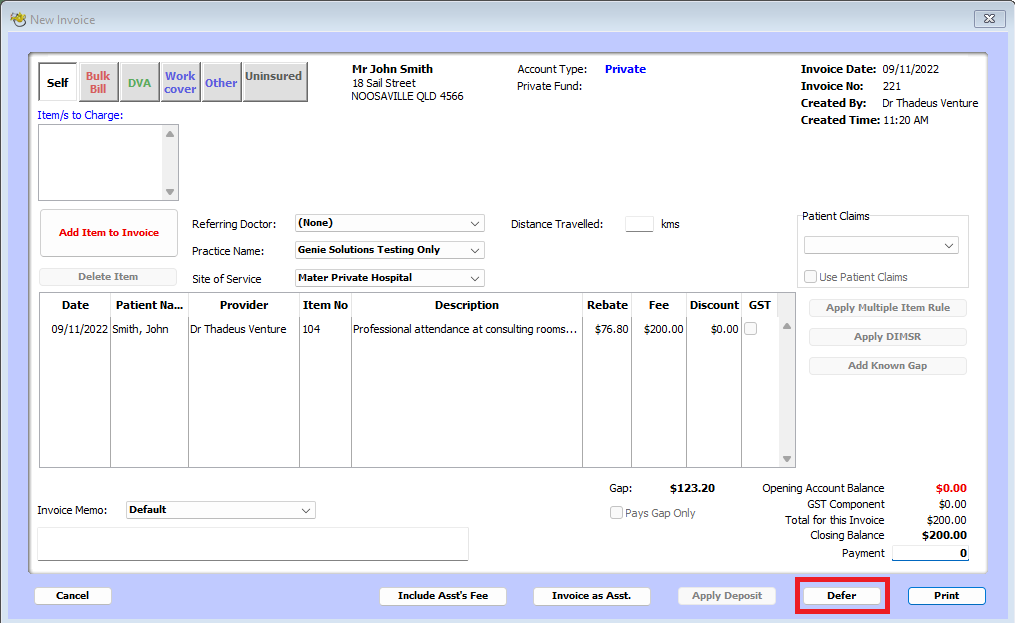1015x623 pixels.
Task: Switch to the Bulk Bill tab
Action: pos(97,81)
